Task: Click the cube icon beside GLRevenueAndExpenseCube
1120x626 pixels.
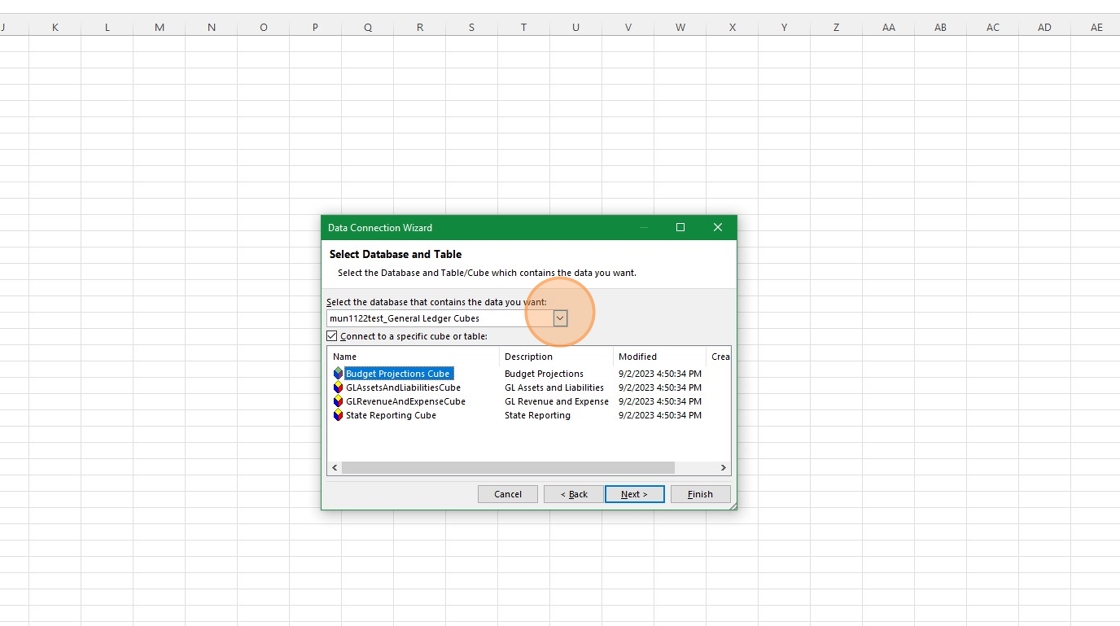Action: tap(338, 402)
